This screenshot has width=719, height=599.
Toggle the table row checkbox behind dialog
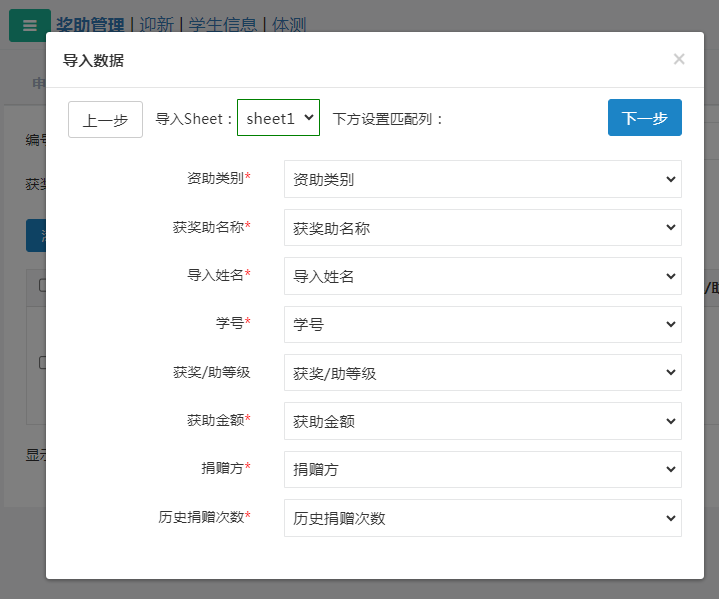pyautogui.click(x=42, y=363)
